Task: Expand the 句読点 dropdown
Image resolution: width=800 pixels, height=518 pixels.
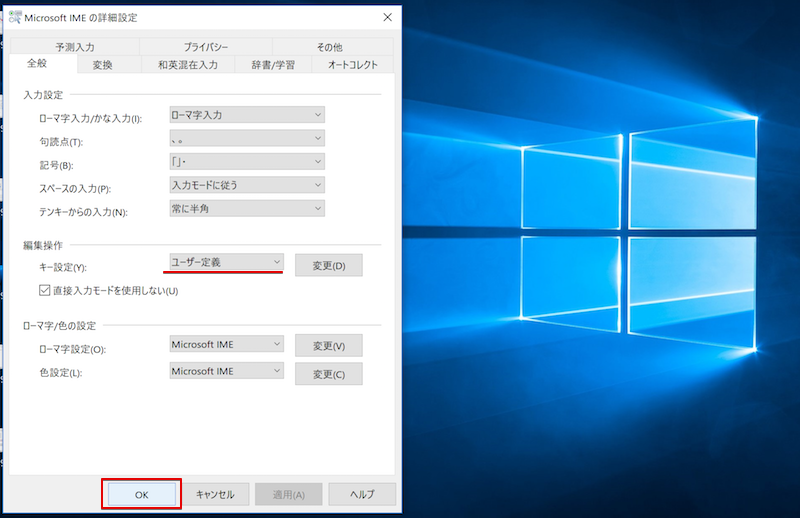Action: pyautogui.click(x=247, y=138)
